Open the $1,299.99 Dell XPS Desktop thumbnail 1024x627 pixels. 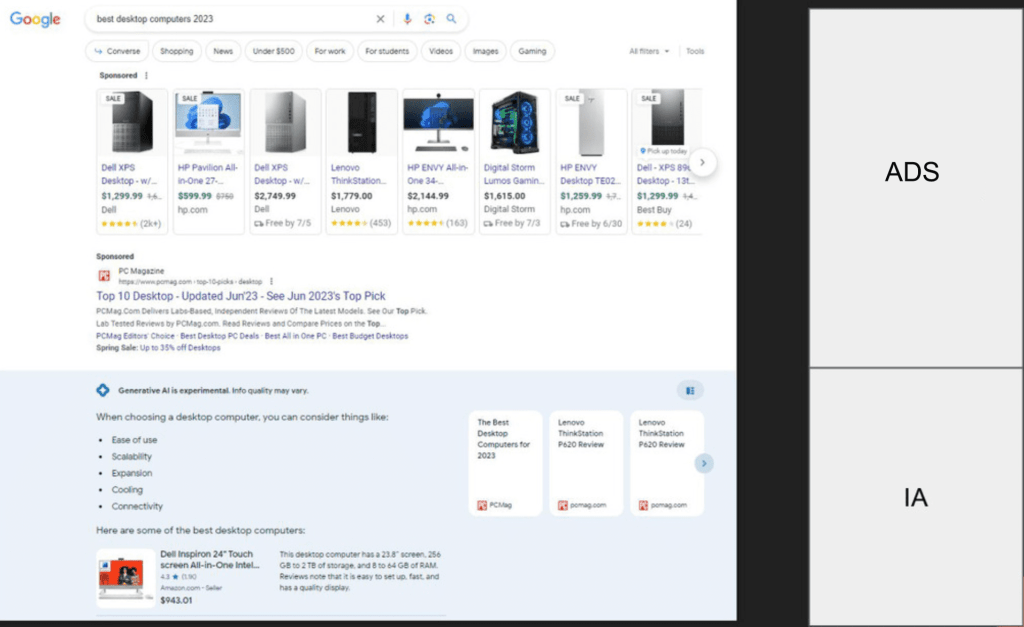click(x=132, y=122)
